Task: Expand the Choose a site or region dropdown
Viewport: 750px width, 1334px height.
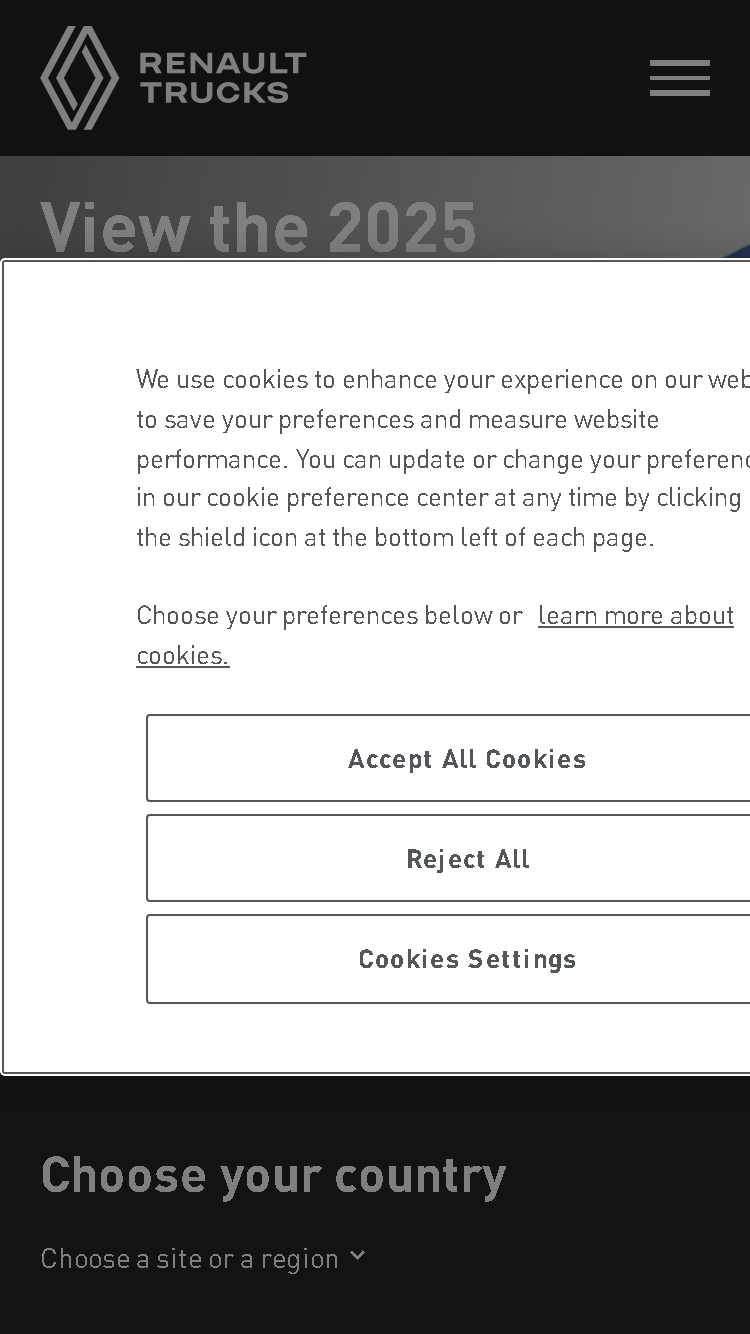Action: click(x=203, y=1258)
